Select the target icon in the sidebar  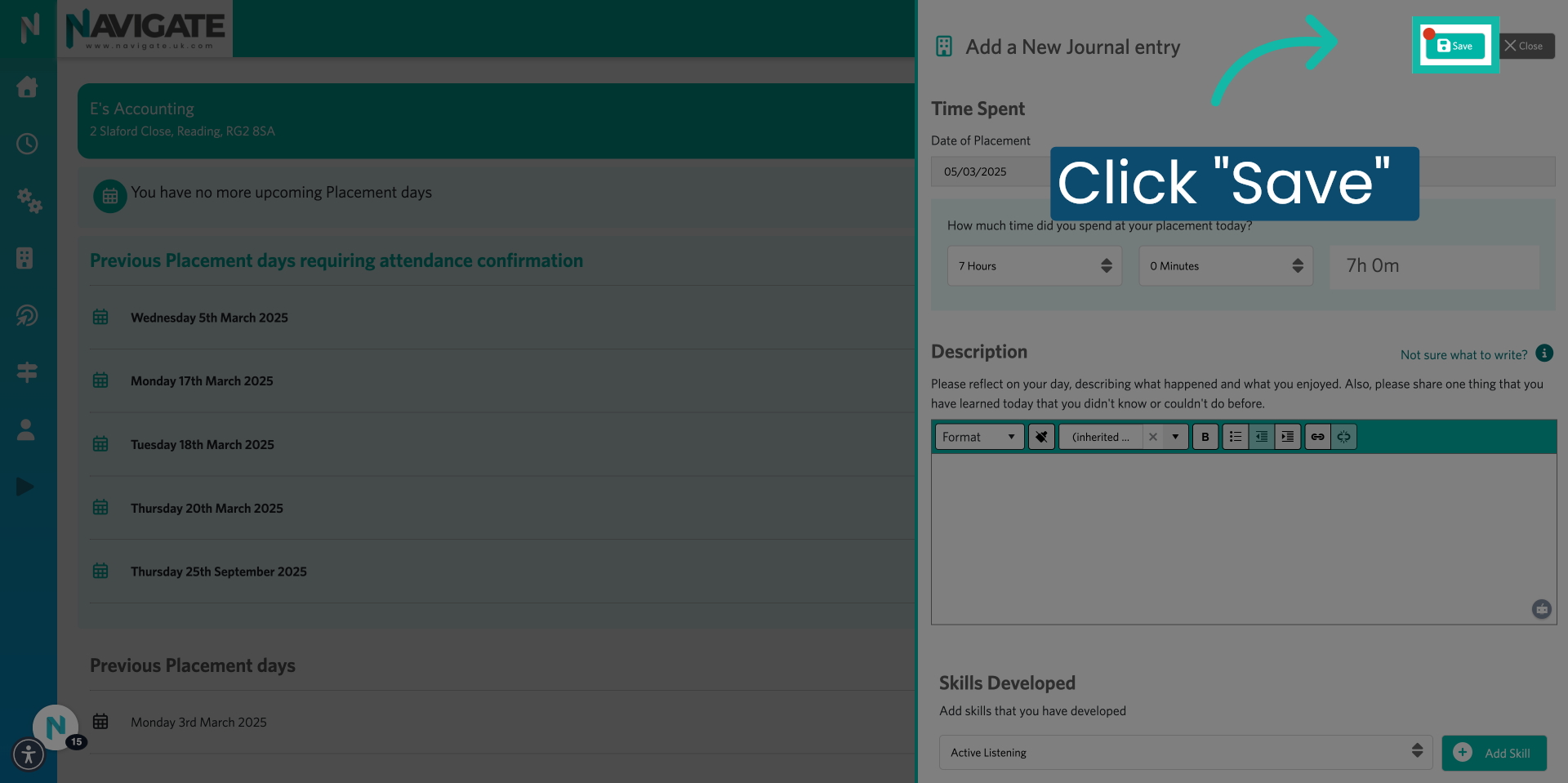tap(27, 316)
